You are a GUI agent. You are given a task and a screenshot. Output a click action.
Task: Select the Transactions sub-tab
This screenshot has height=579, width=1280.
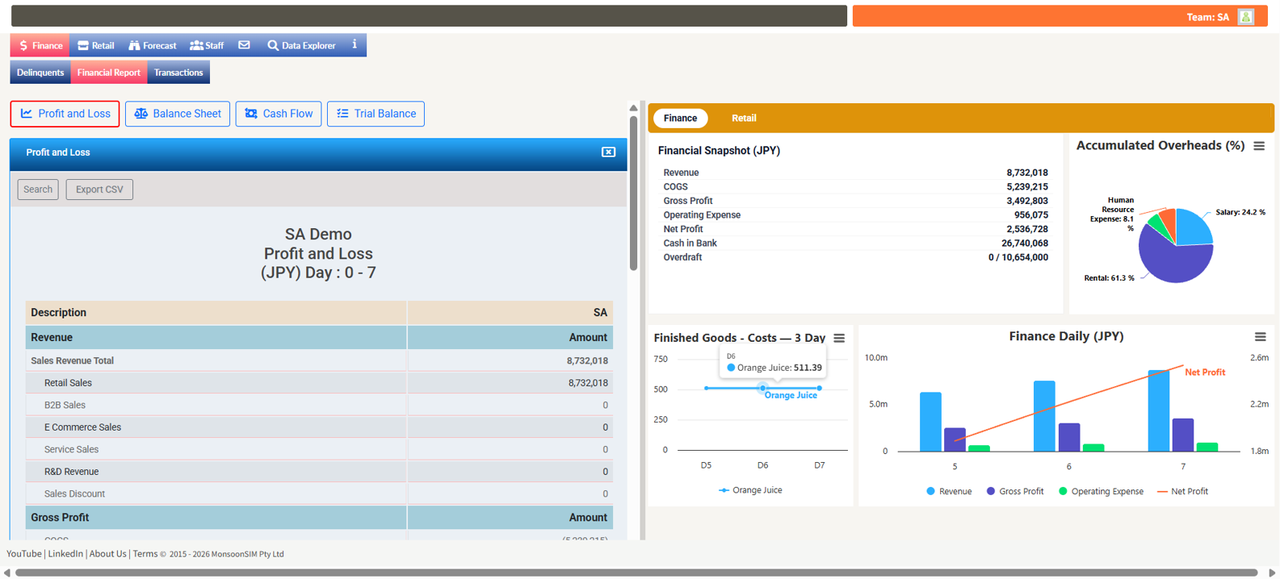pos(179,72)
